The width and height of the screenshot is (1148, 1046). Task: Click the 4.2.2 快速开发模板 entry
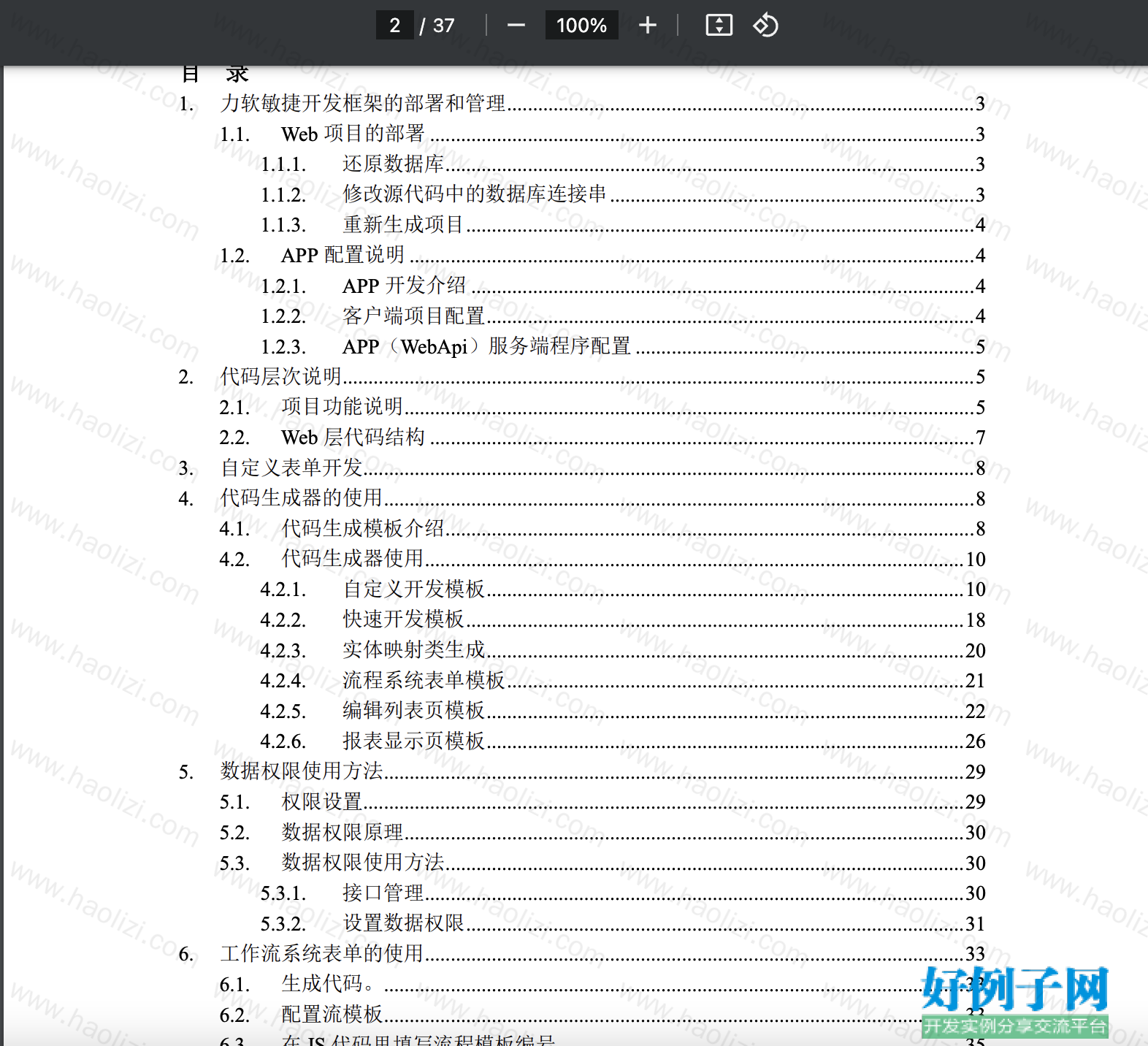[623, 620]
